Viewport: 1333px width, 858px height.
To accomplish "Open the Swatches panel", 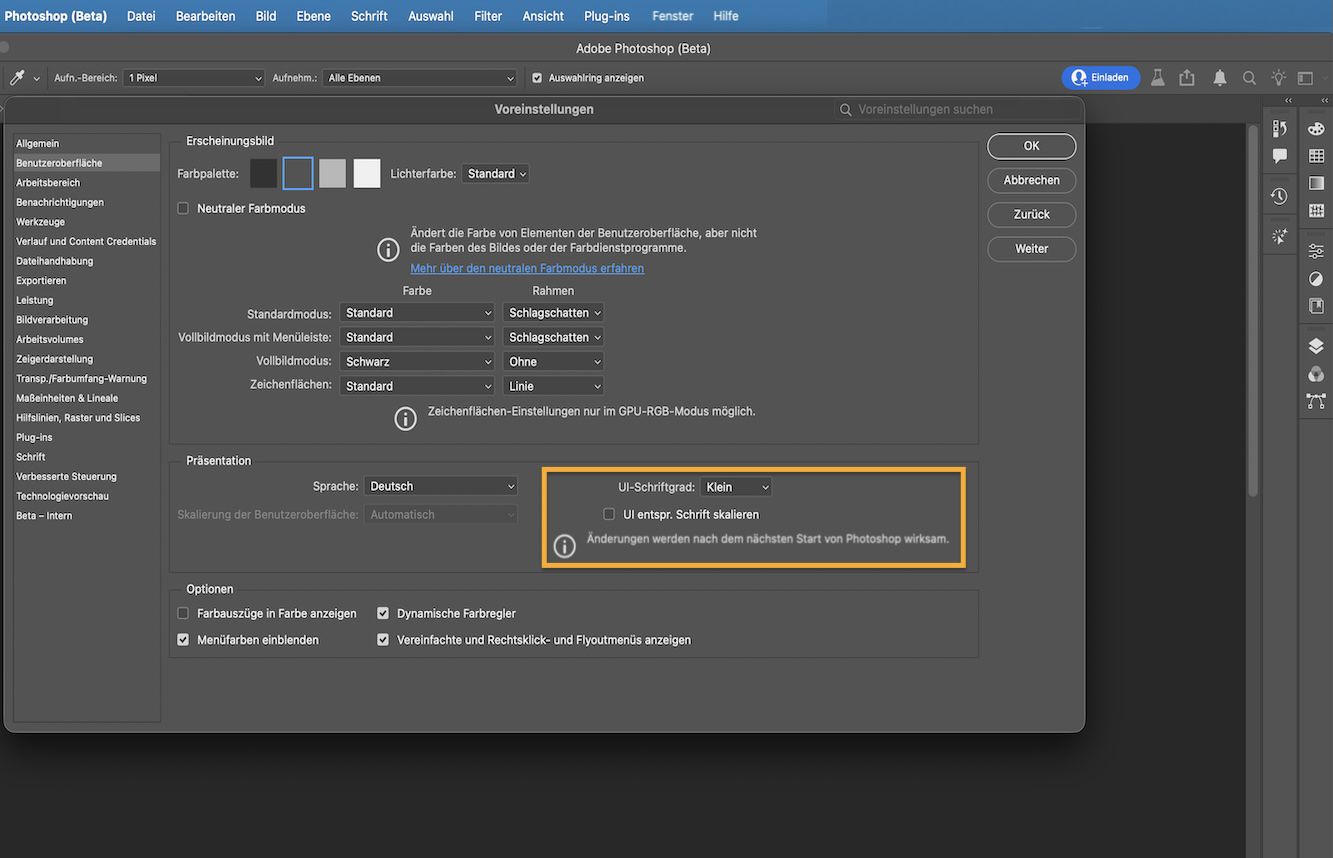I will click(1316, 156).
